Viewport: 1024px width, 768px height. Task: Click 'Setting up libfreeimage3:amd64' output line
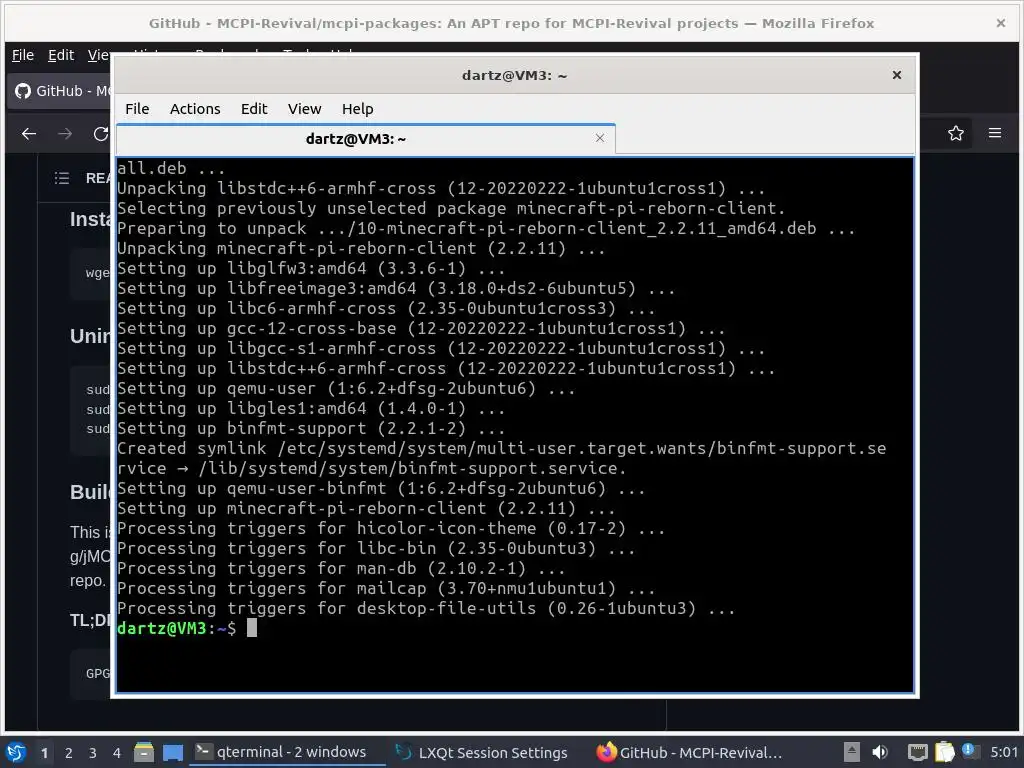[x=396, y=289]
